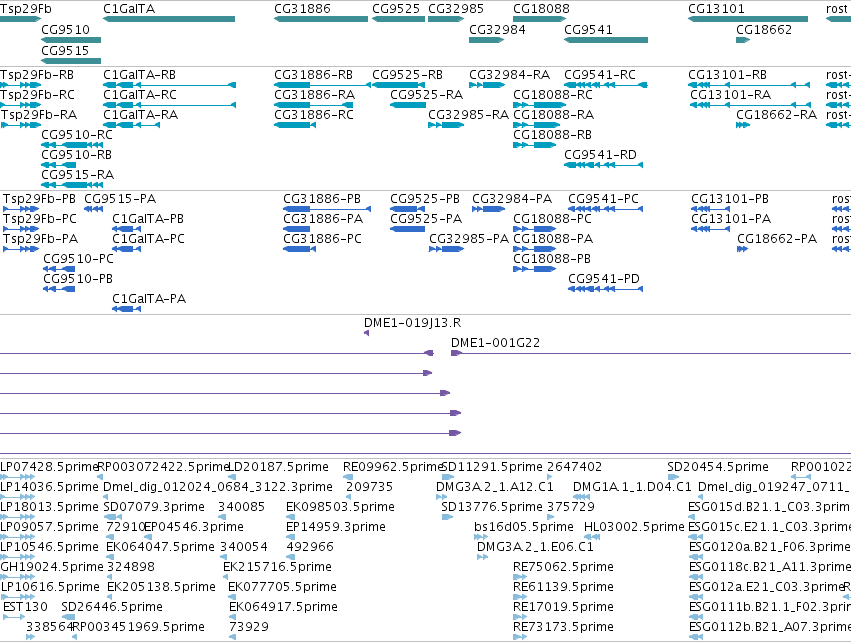Click the EK215716.5prime EST label
The height and width of the screenshot is (642, 851).
[x=277, y=567]
